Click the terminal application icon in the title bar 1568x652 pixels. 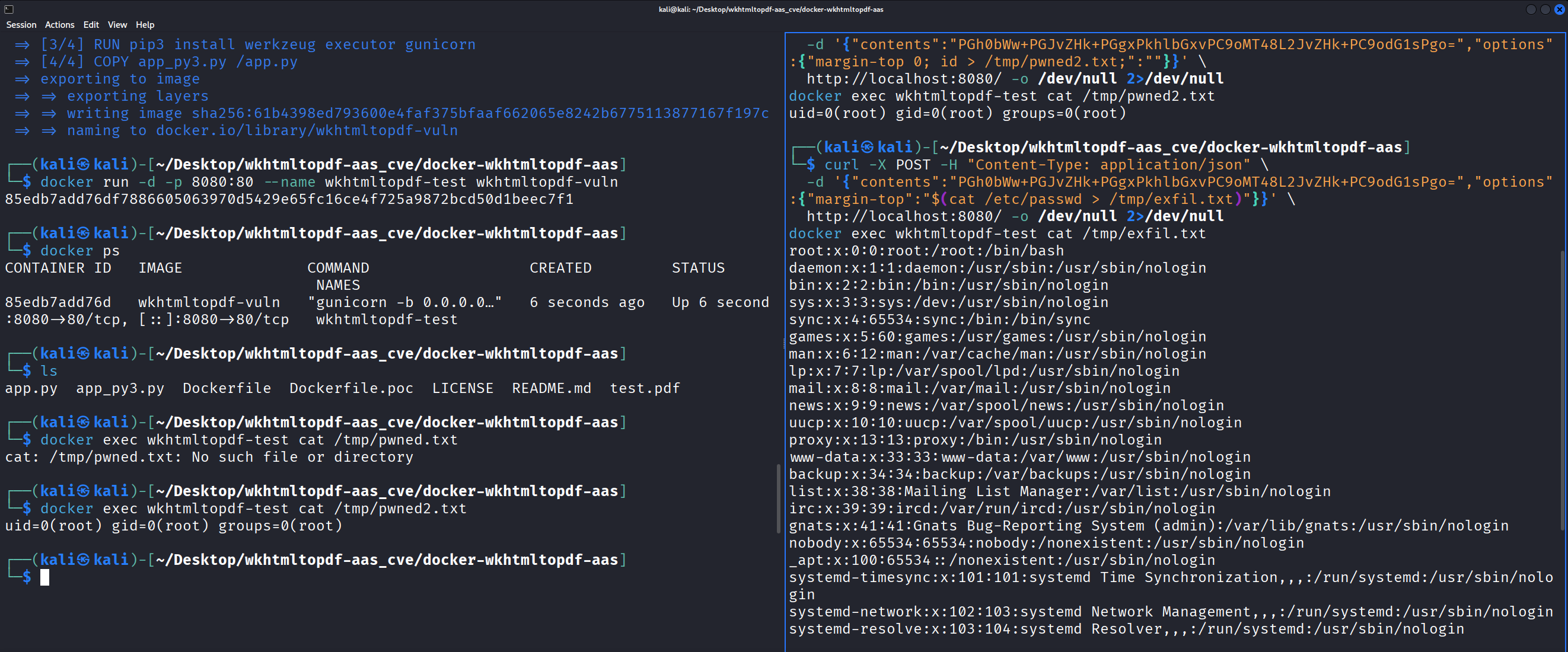click(x=8, y=9)
